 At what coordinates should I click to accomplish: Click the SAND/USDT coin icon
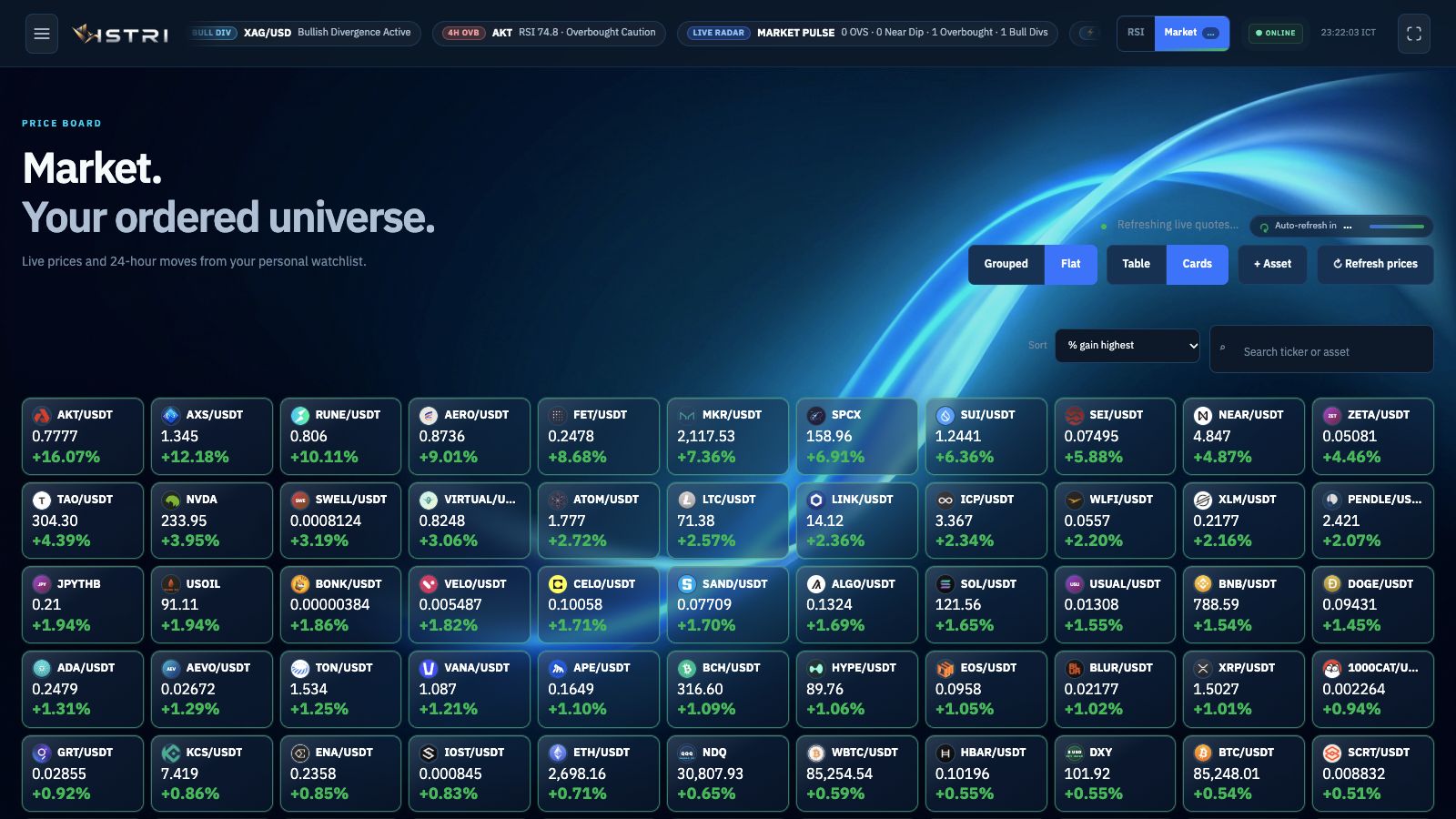[687, 584]
